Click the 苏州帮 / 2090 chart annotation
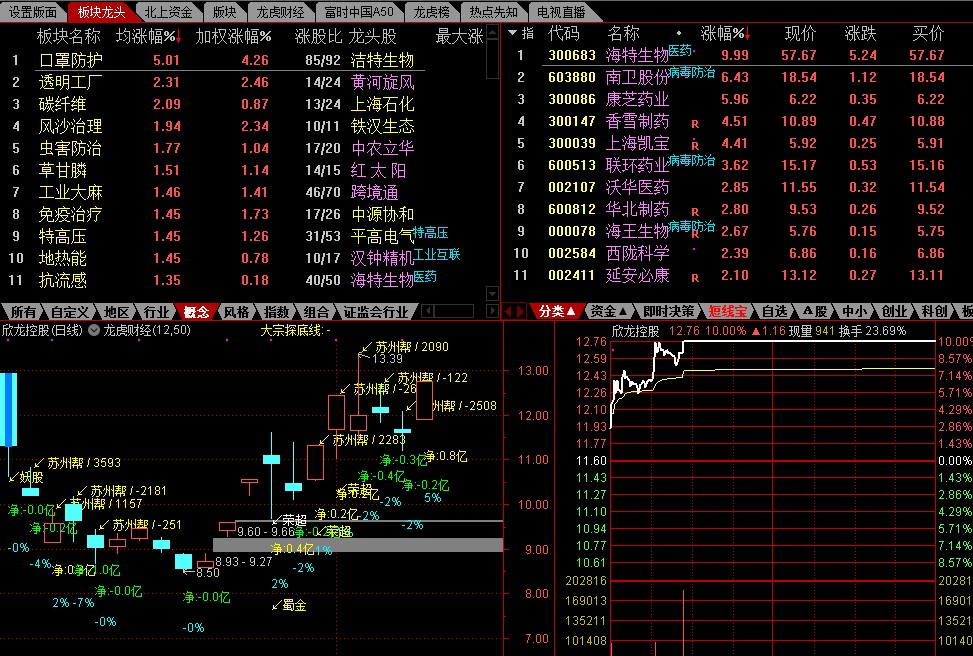The image size is (973, 656). [405, 347]
